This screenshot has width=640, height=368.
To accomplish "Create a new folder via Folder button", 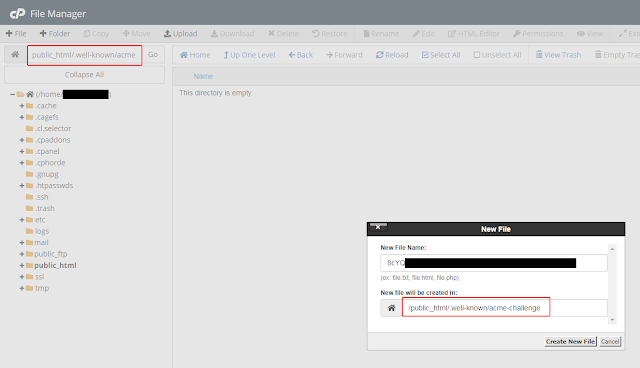I will coord(55,33).
